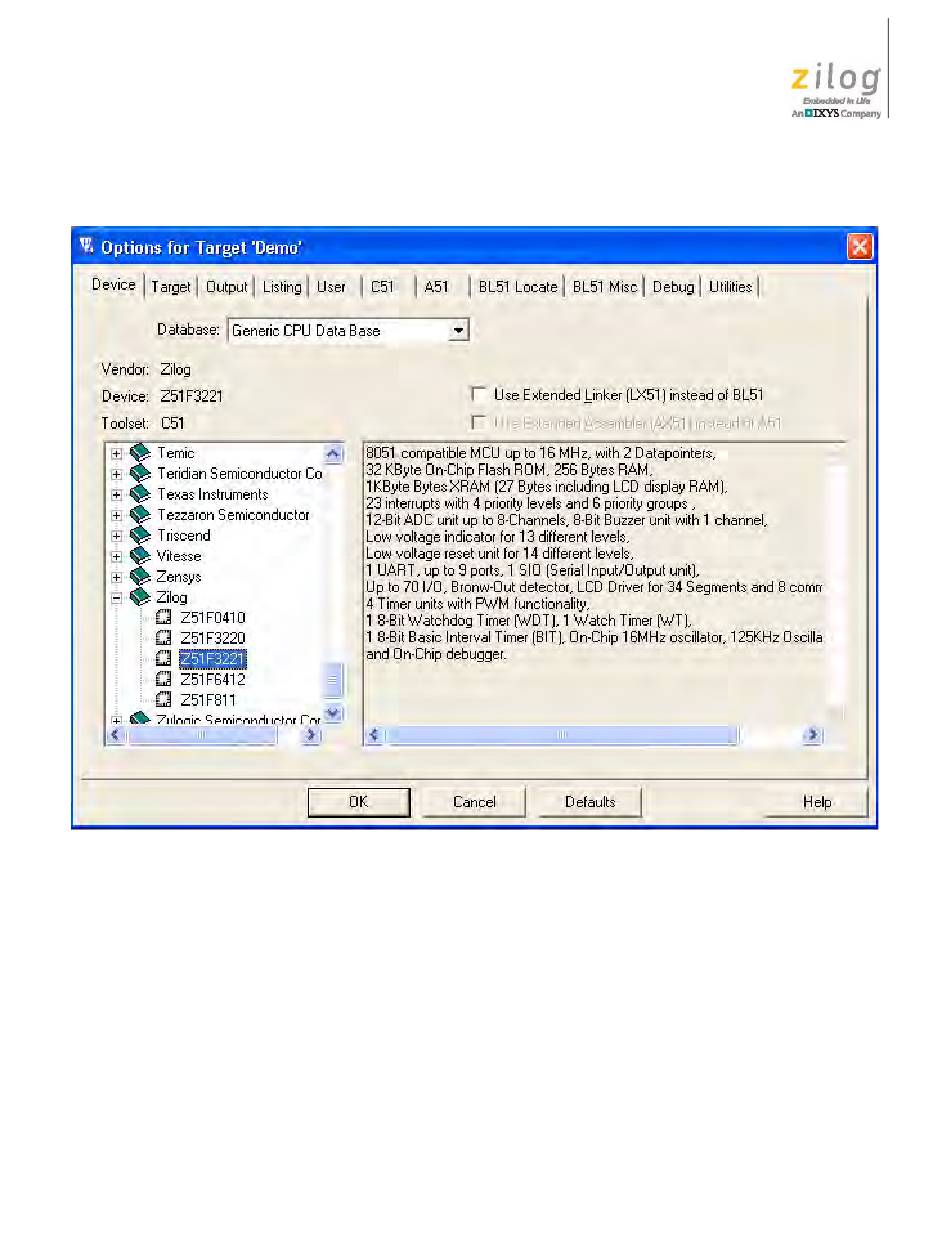Click the device tree scroll right arrow

[x=311, y=735]
